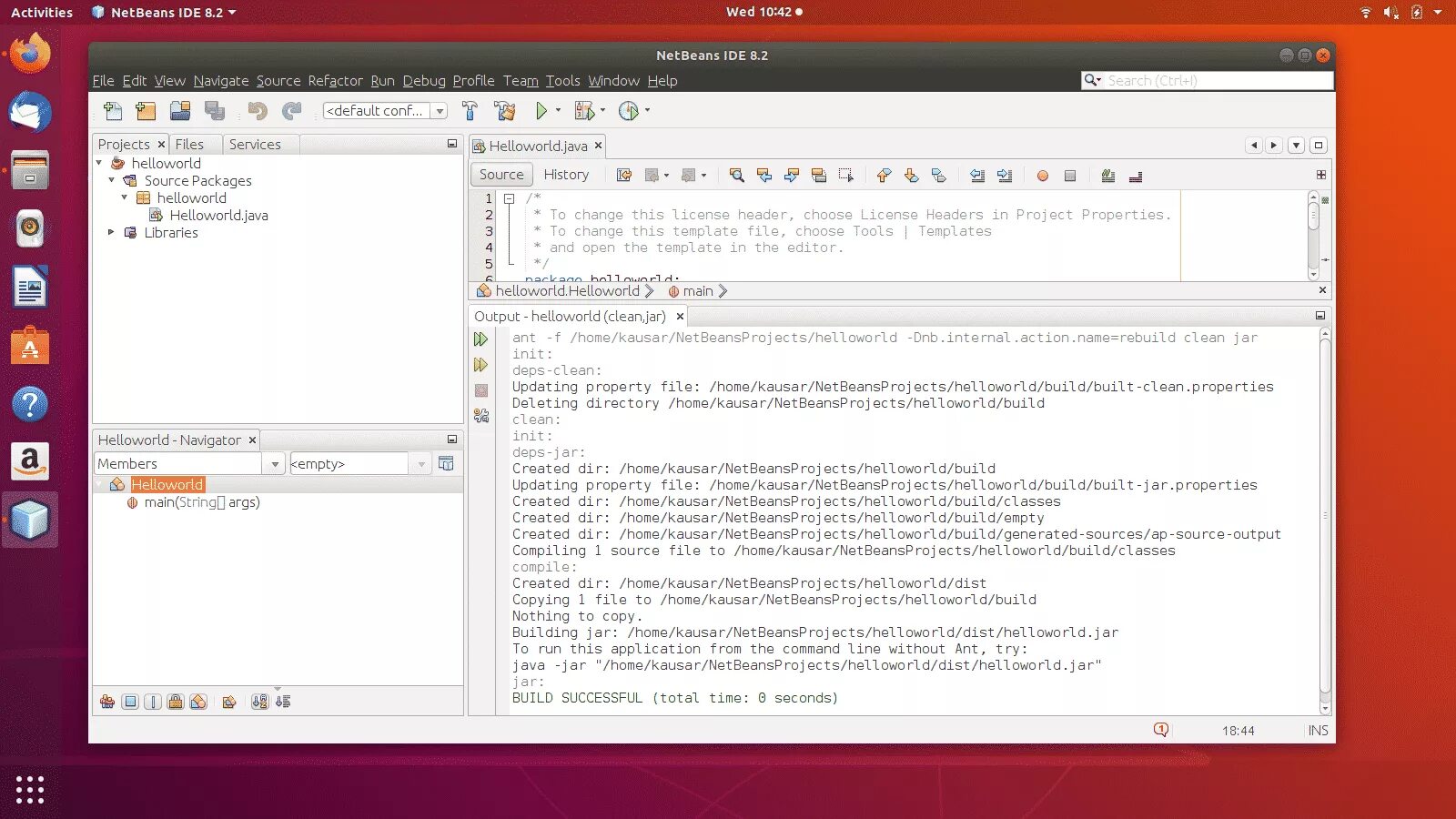The width and height of the screenshot is (1456, 819).
Task: Click the green Run Project play icon
Action: tap(541, 111)
